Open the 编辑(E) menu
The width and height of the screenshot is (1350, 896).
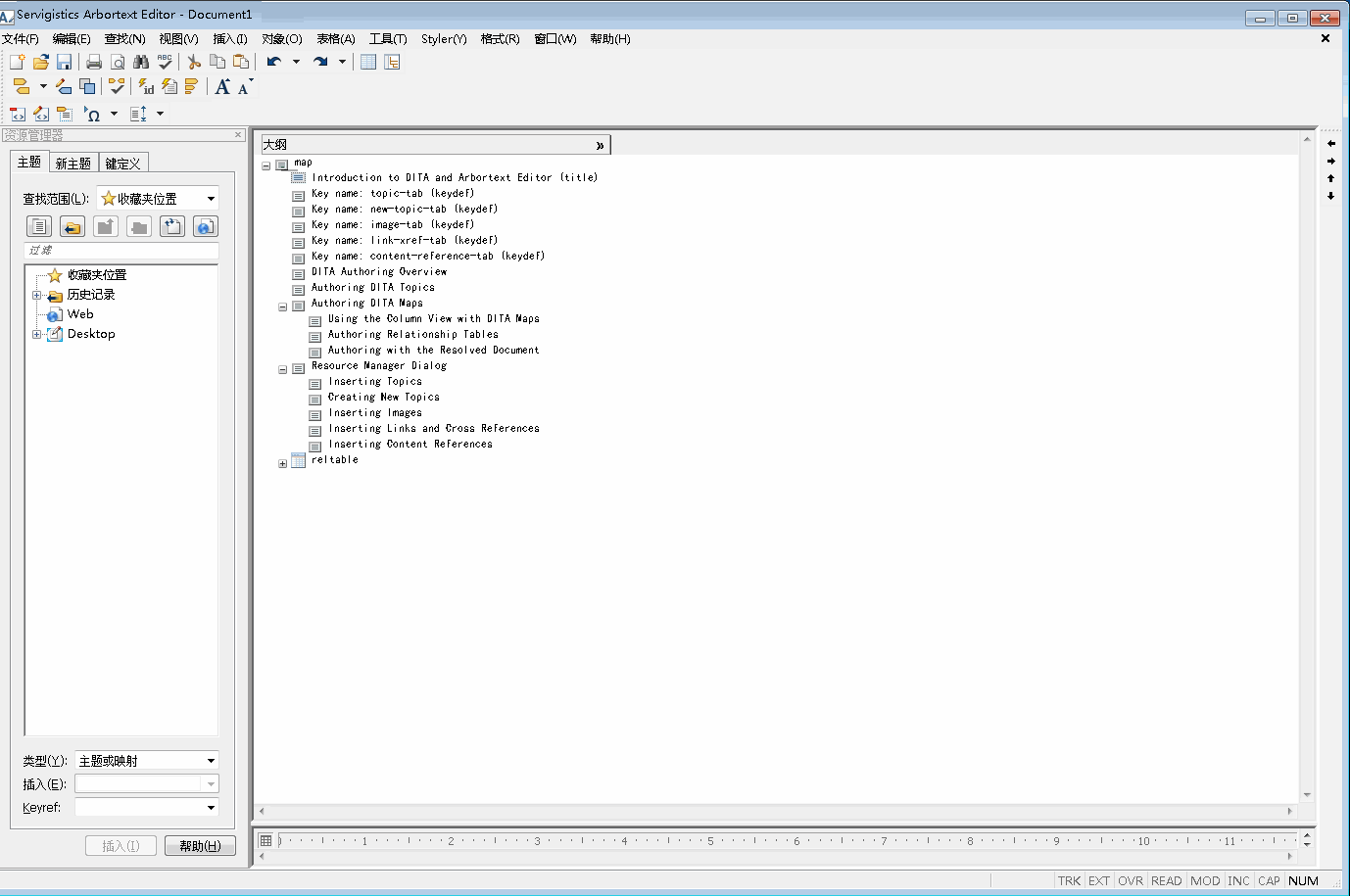pyautogui.click(x=72, y=39)
